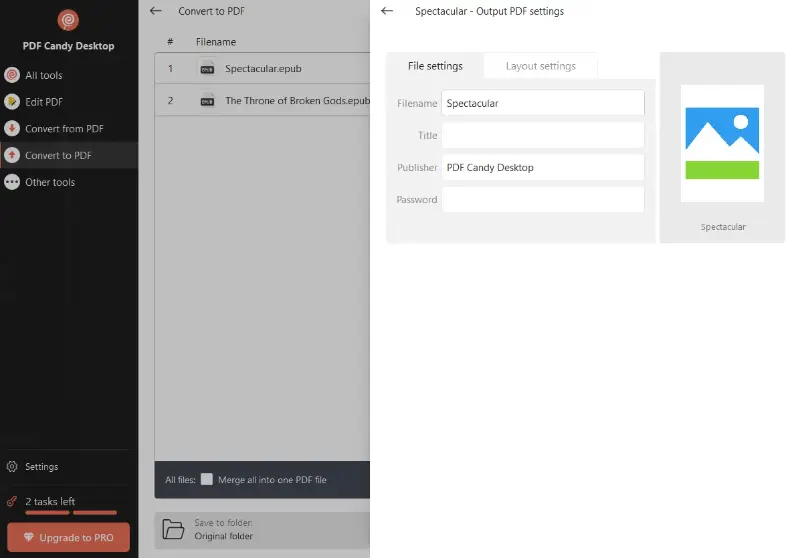Click the PDF Candy Desktop logo icon

[x=68, y=20]
